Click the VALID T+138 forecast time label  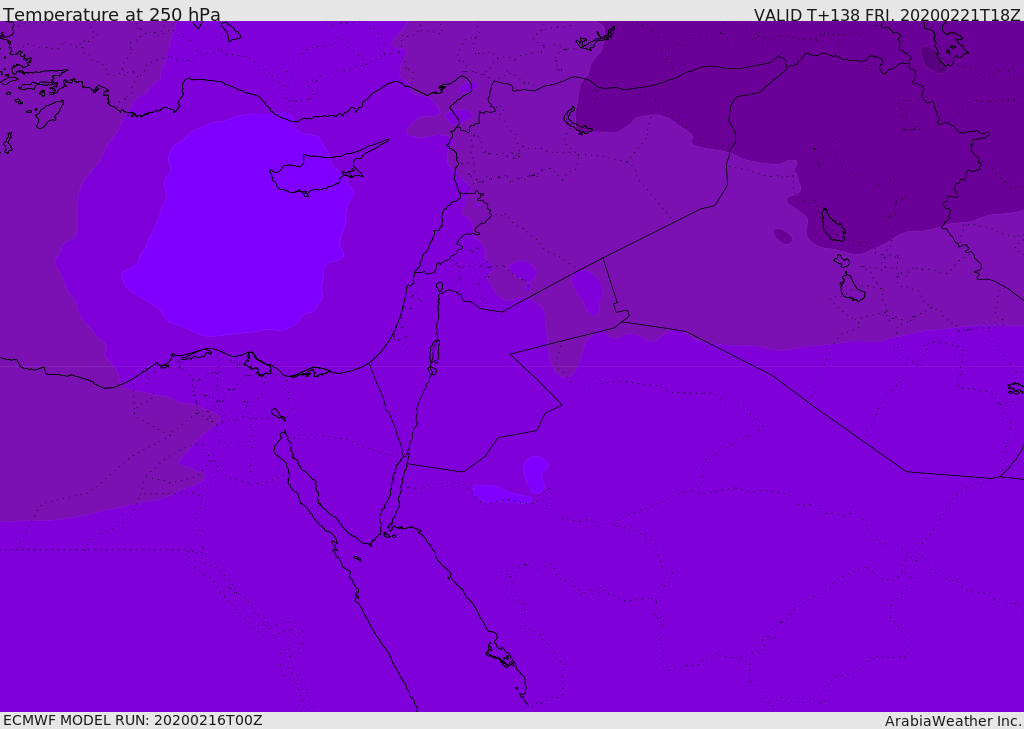pyautogui.click(x=886, y=15)
